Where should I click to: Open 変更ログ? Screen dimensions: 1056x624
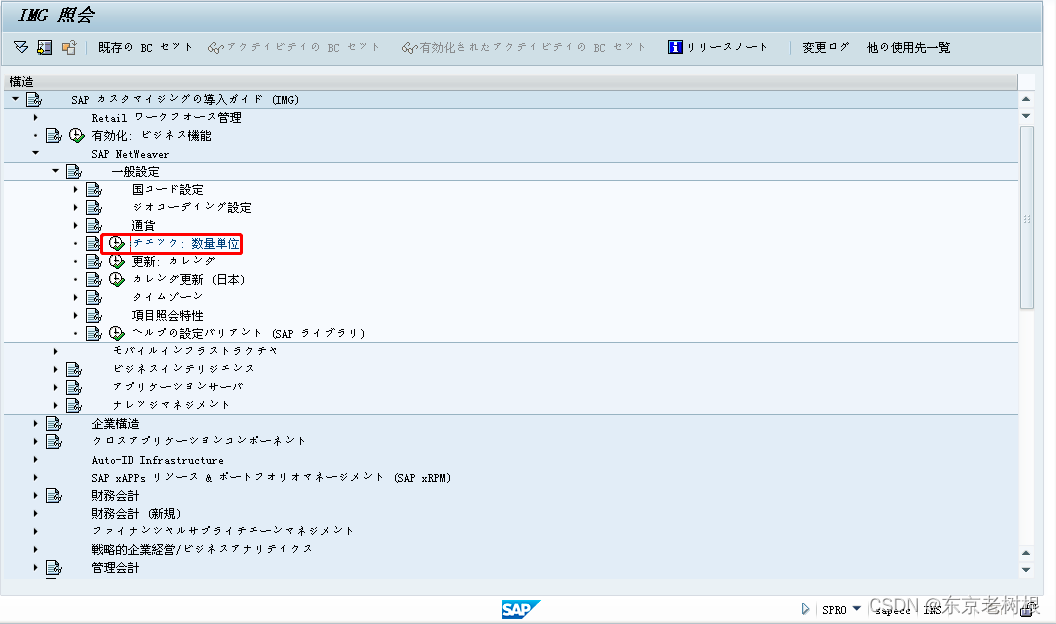click(826, 47)
